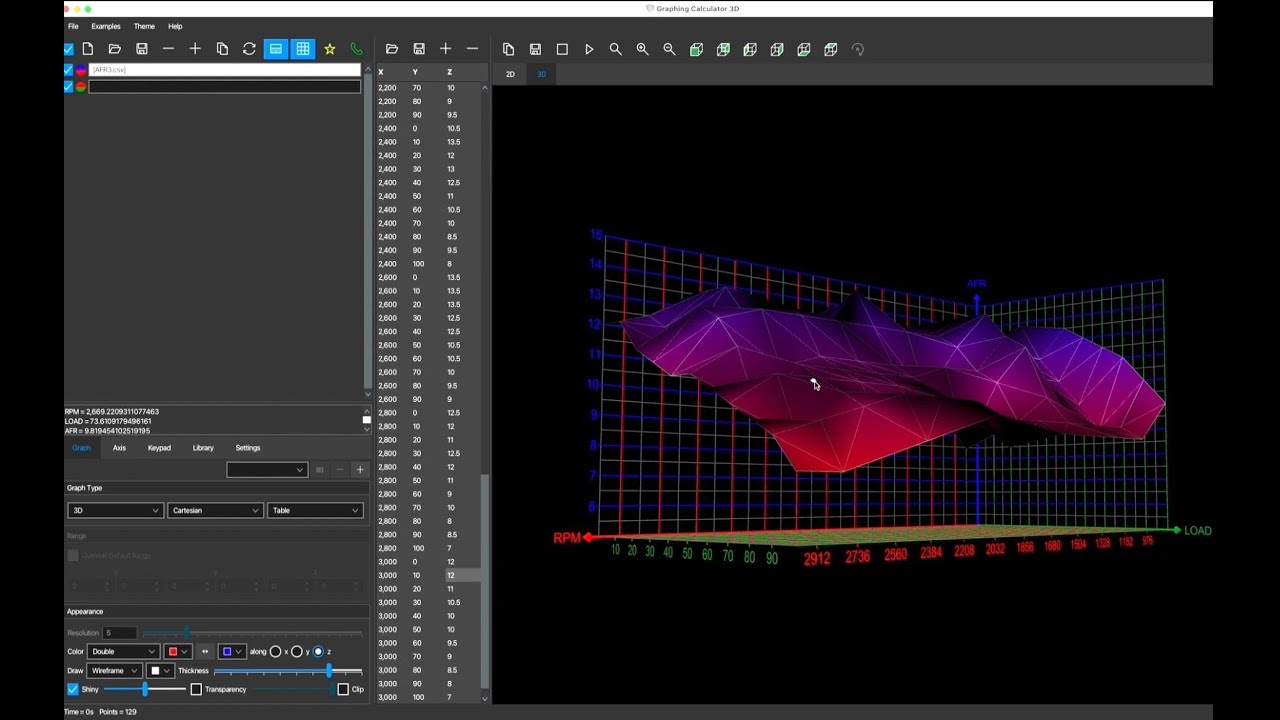The image size is (1280, 720).
Task: Toggle visibility checkbox for AFR3.csv row
Action: coord(68,70)
